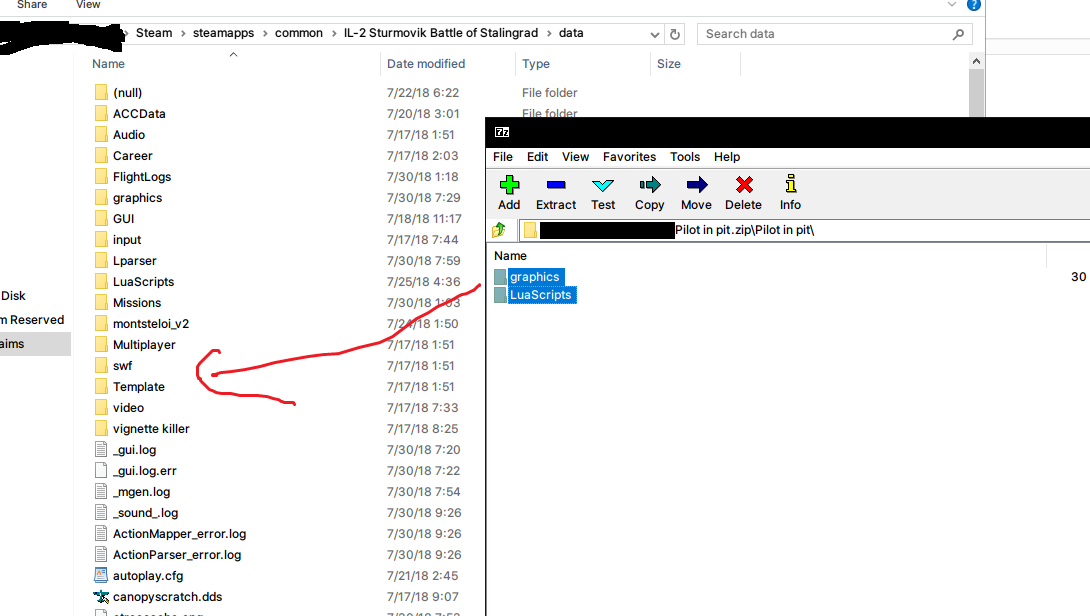Click the Search data field
The image size is (1090, 616).
(825, 34)
